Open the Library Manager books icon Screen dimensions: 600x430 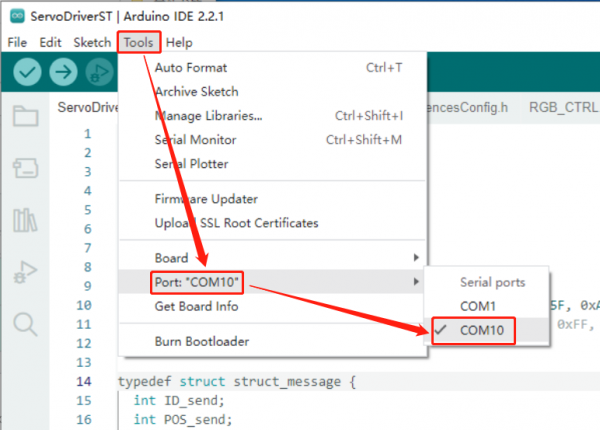coord(25,219)
